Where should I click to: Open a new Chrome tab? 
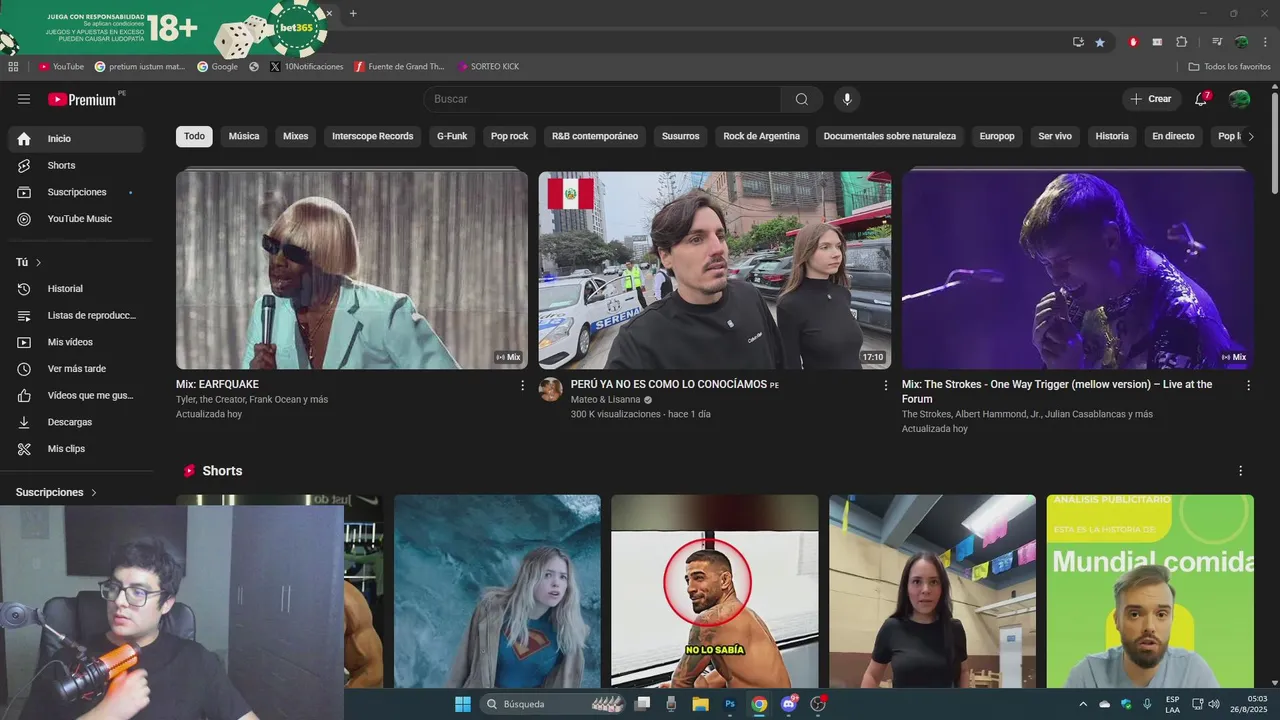(x=353, y=14)
